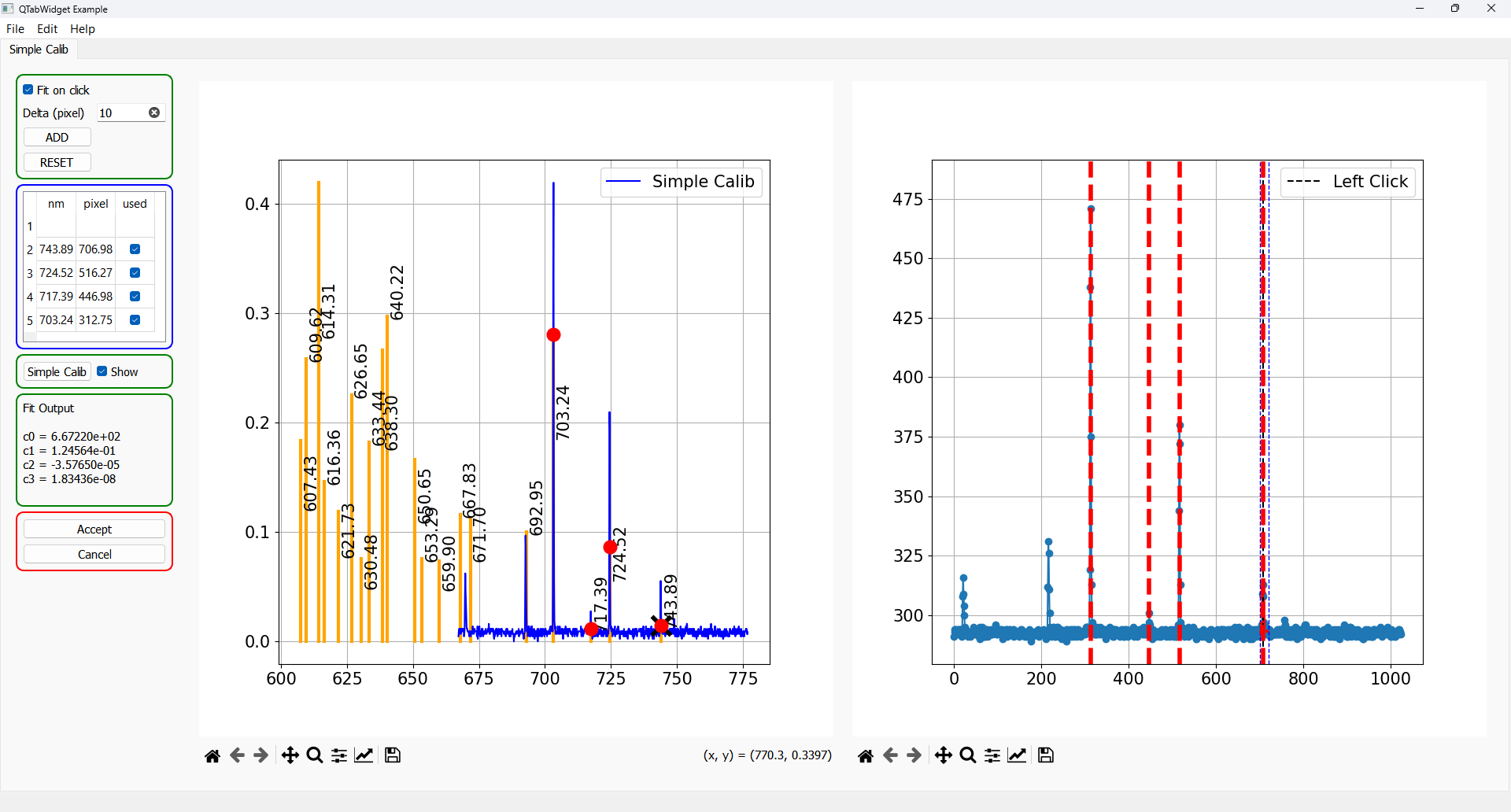Open the Help menu

(83, 29)
